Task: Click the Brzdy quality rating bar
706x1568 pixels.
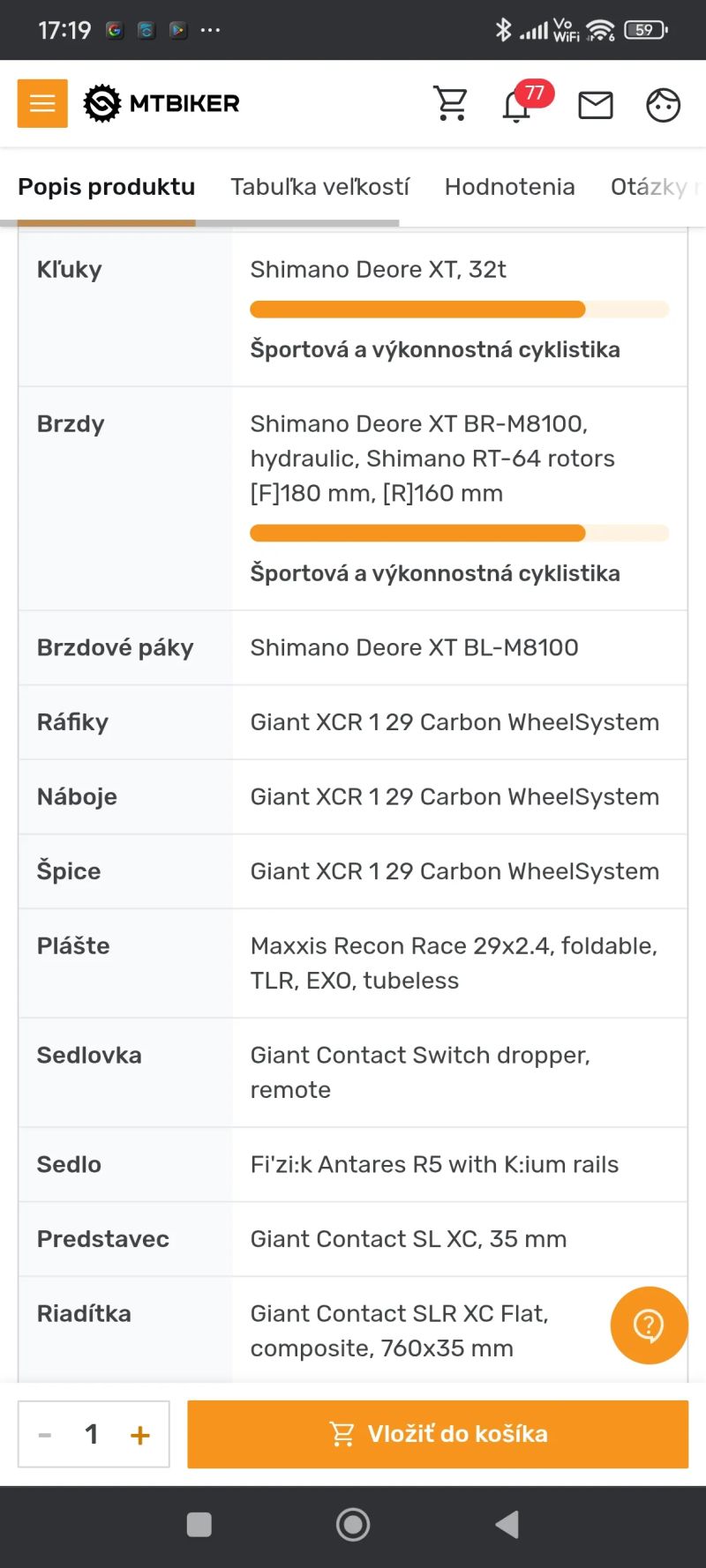Action: tap(459, 533)
